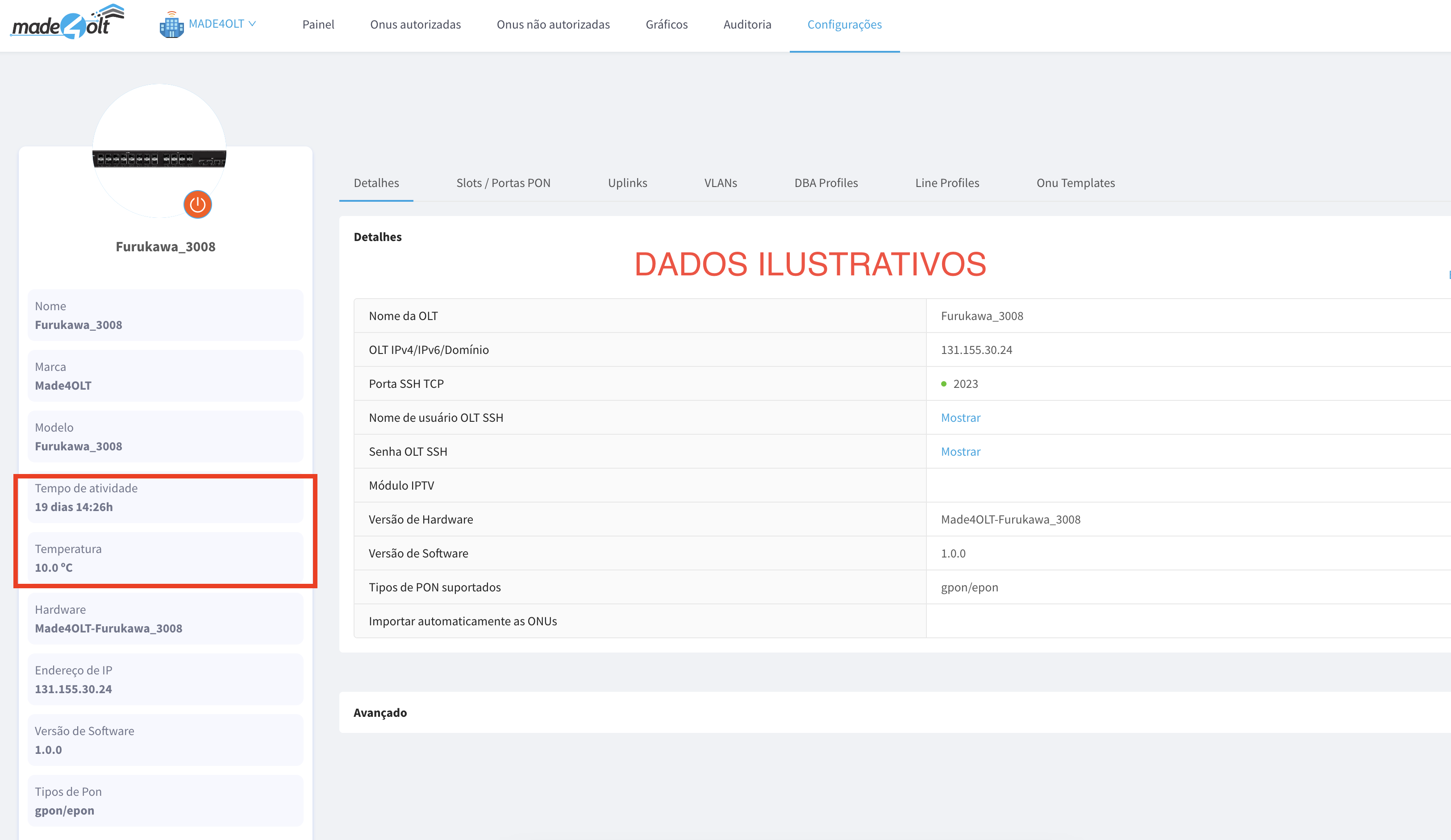Open the Gráficos menu
The image size is (1451, 840).
click(666, 24)
